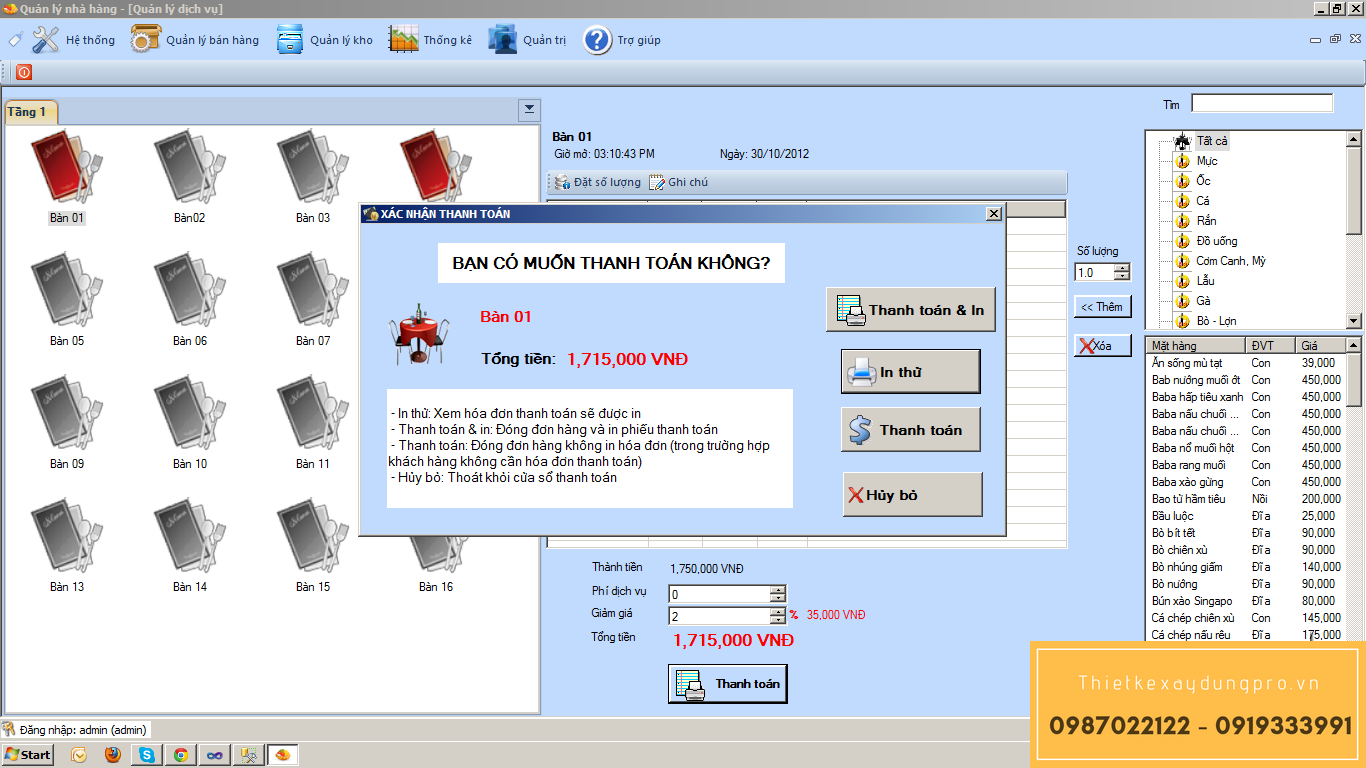The width and height of the screenshot is (1366, 768).
Task: Open the Trợ giúp help icon
Action: (x=597, y=40)
